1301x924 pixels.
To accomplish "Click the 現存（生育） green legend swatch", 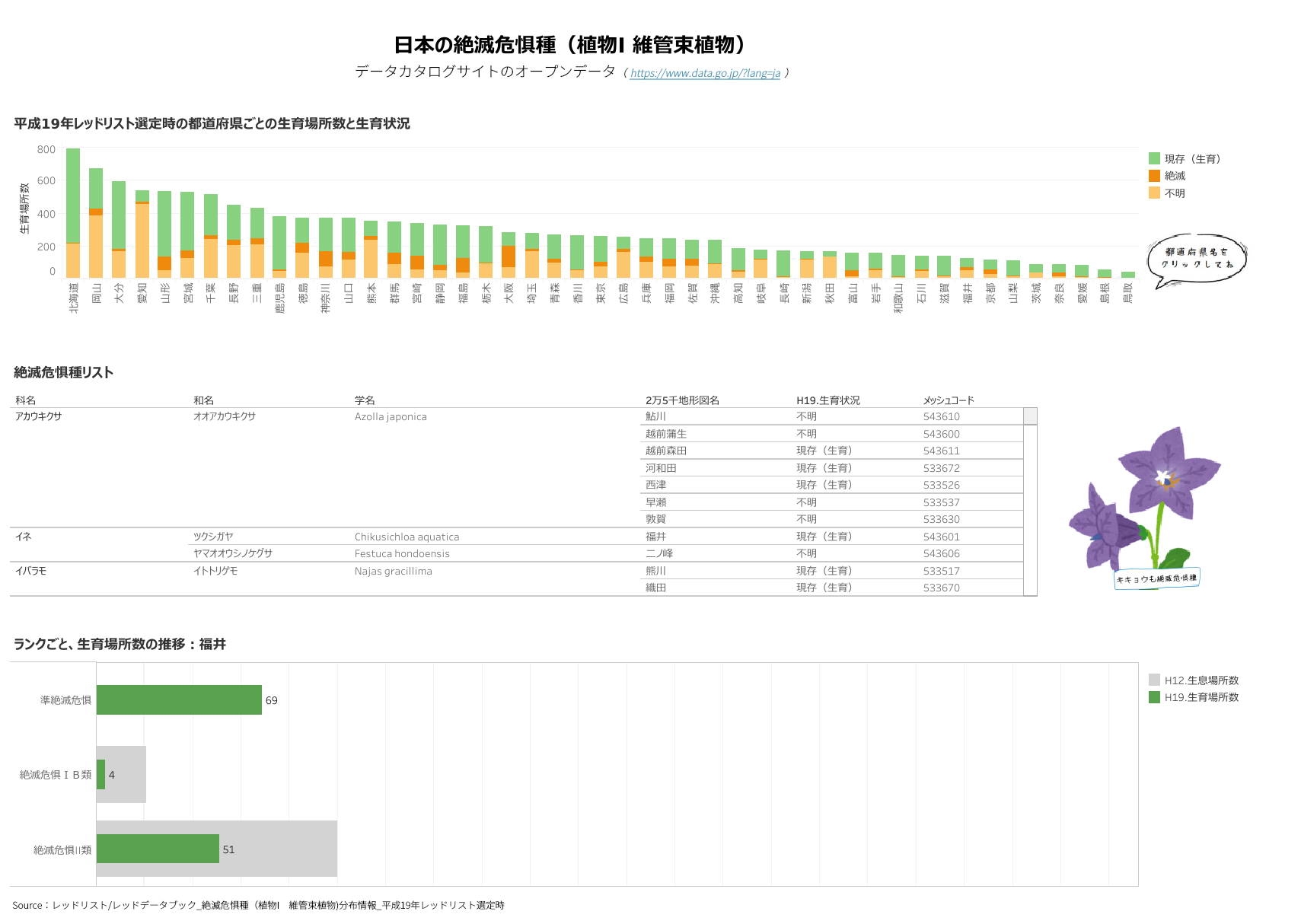I will click(1154, 158).
